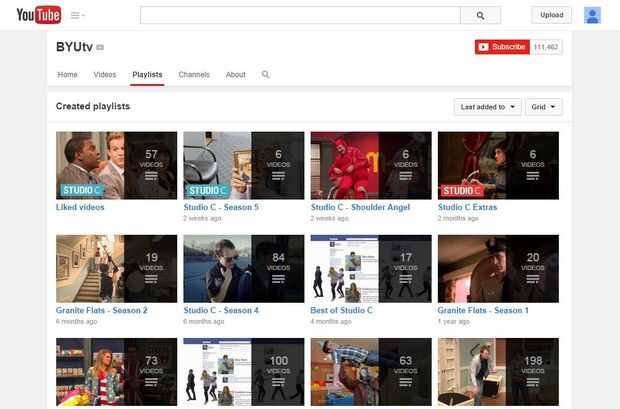Switch to the Home tab
This screenshot has width=620, height=409.
(x=68, y=74)
